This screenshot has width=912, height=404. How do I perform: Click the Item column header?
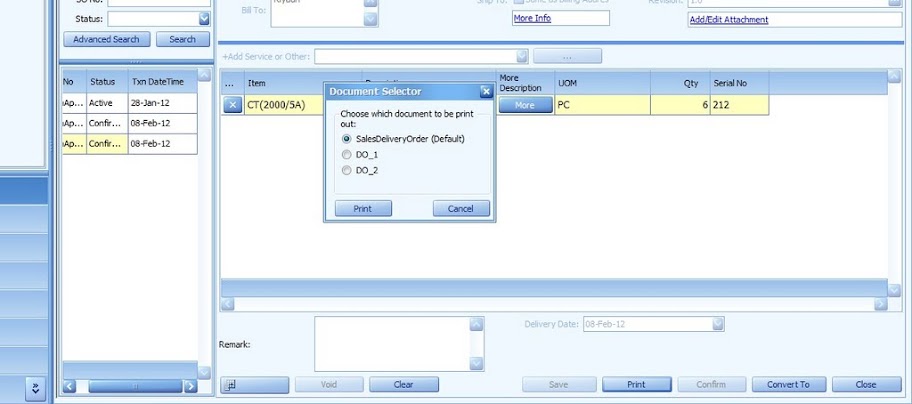[x=303, y=83]
